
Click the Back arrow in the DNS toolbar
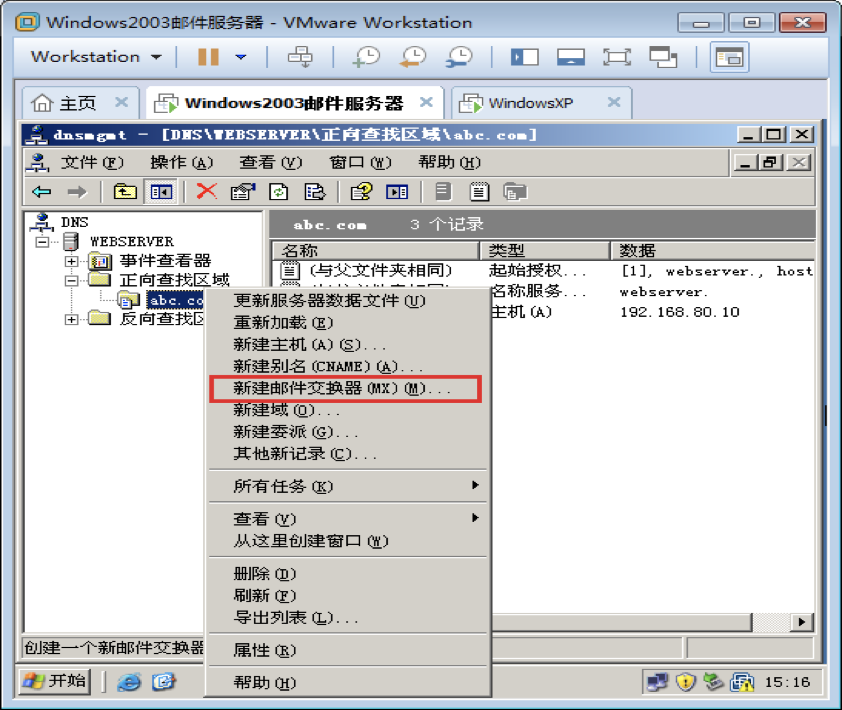pos(42,191)
